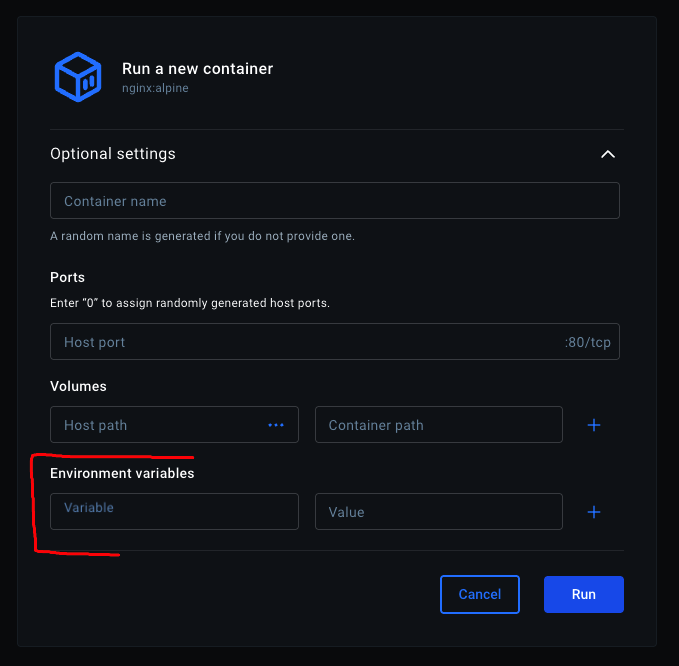Click the blue container cube icon
Image resolution: width=679 pixels, height=666 pixels.
77,77
